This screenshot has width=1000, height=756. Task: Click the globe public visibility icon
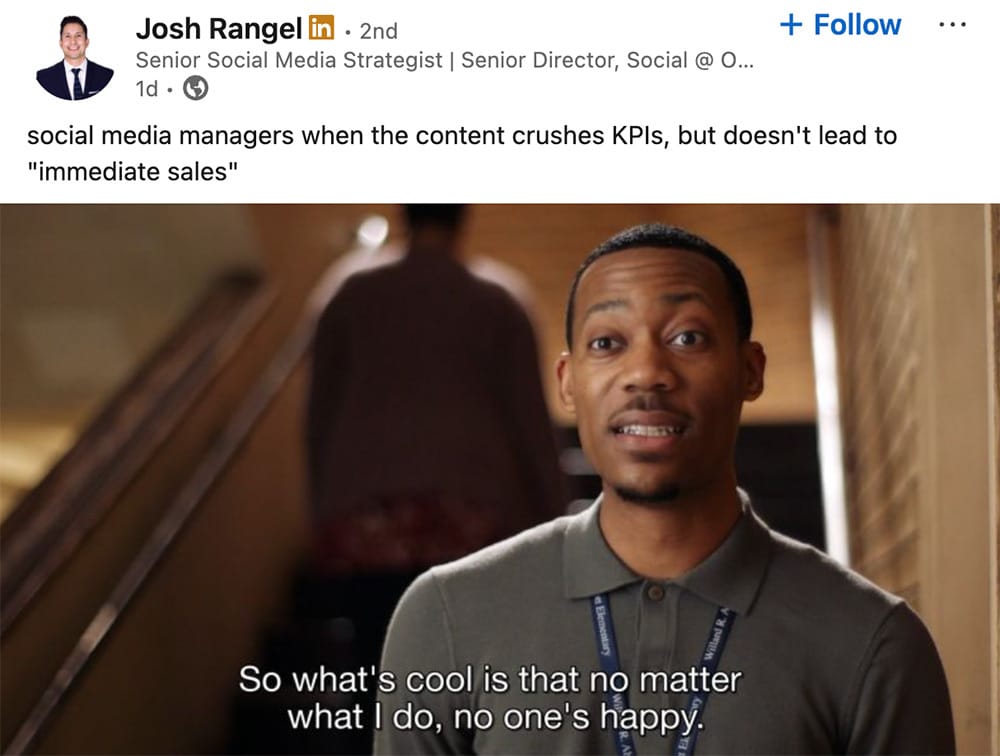coord(196,88)
